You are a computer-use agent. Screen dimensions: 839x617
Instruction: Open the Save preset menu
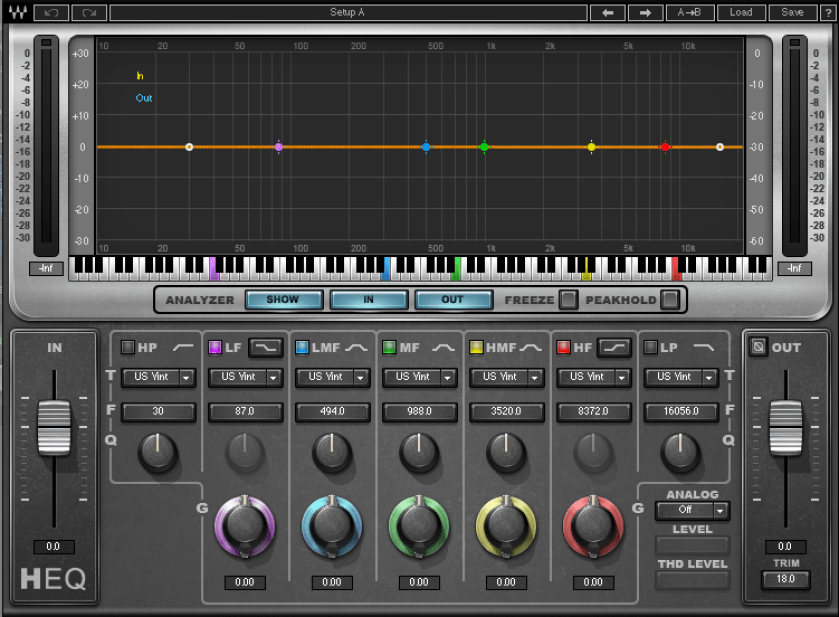point(792,13)
